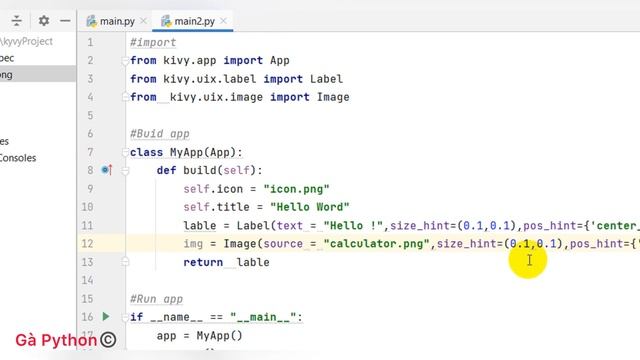Click the "icon.png" string on line 9
Viewport: 640px width, 360px height.
point(296,189)
